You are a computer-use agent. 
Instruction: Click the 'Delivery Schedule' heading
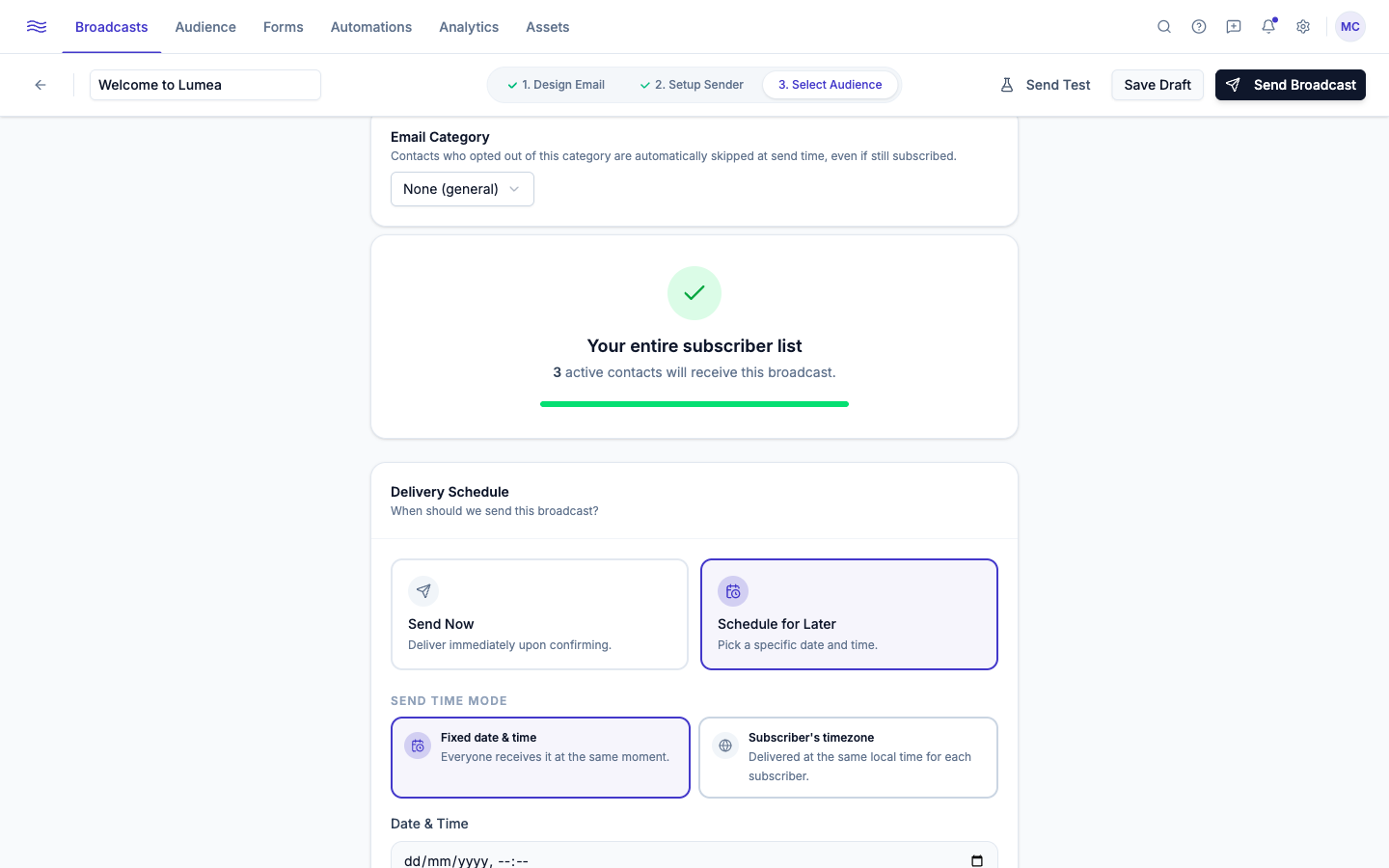pos(449,492)
